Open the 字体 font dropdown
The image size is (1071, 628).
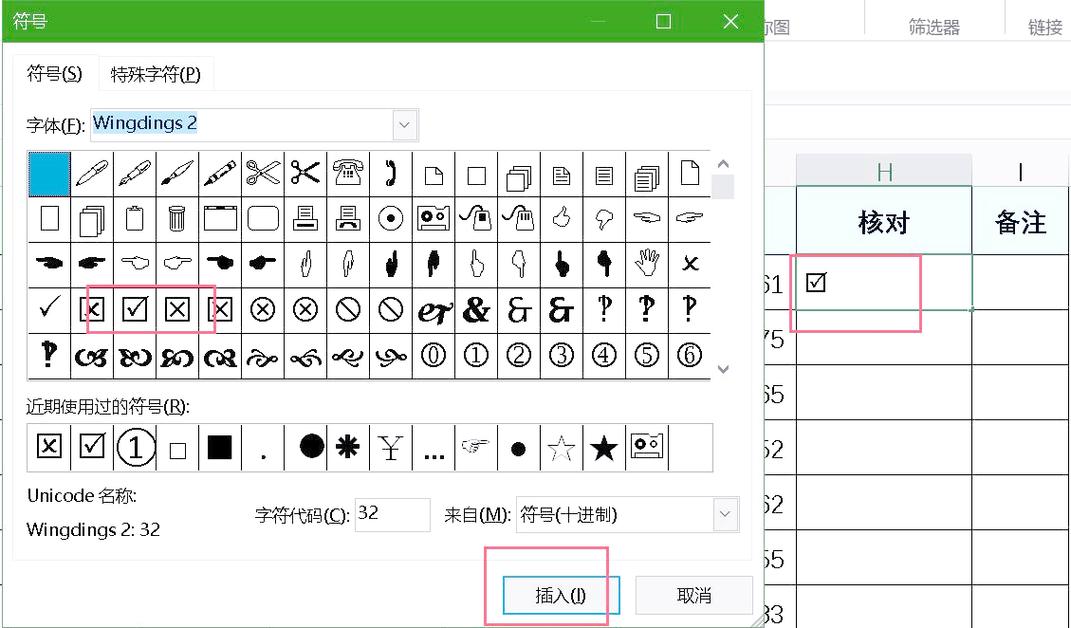(x=404, y=124)
